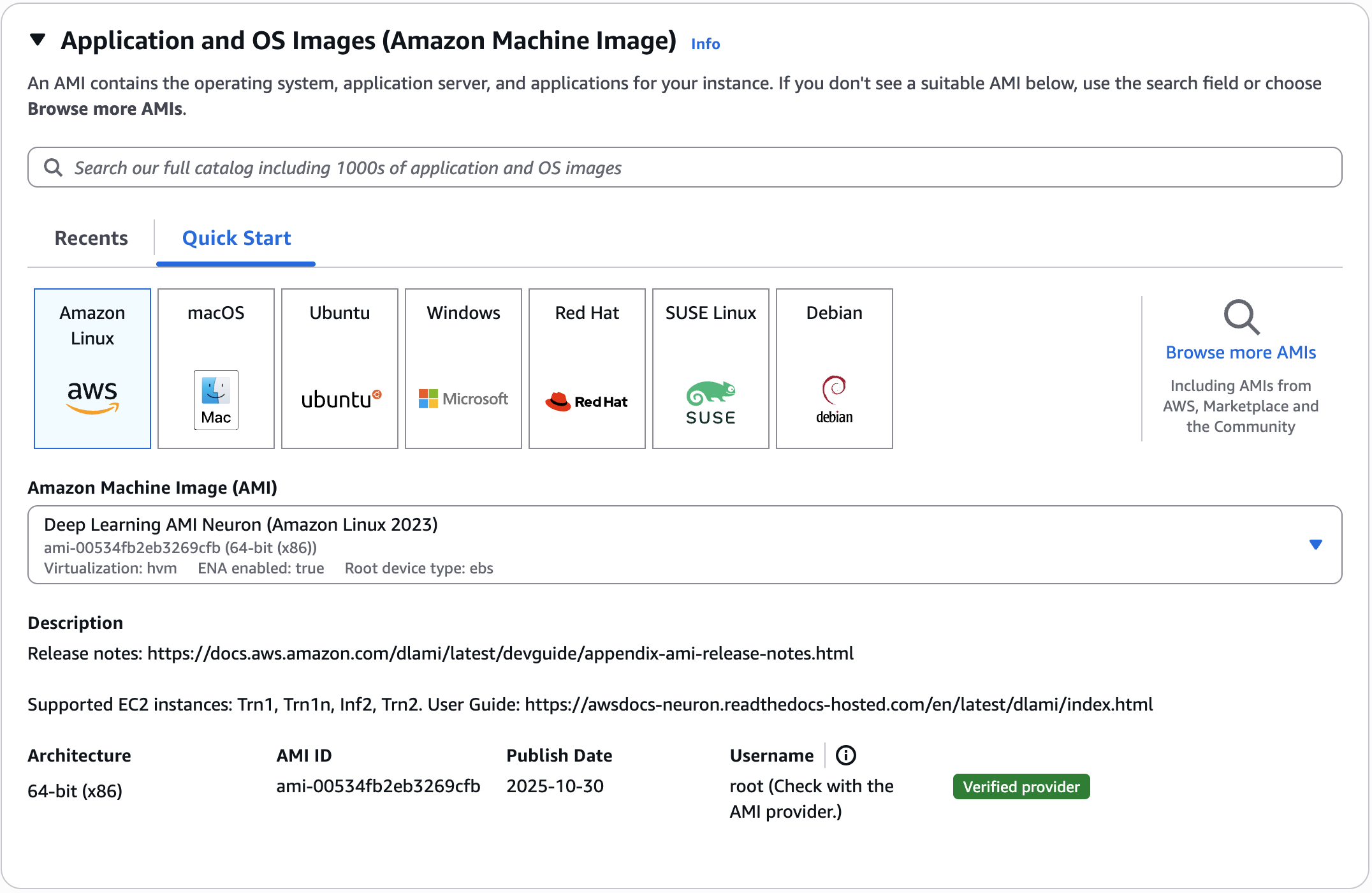
Task: Select the Amazon Linux AMI card
Action: [92, 369]
